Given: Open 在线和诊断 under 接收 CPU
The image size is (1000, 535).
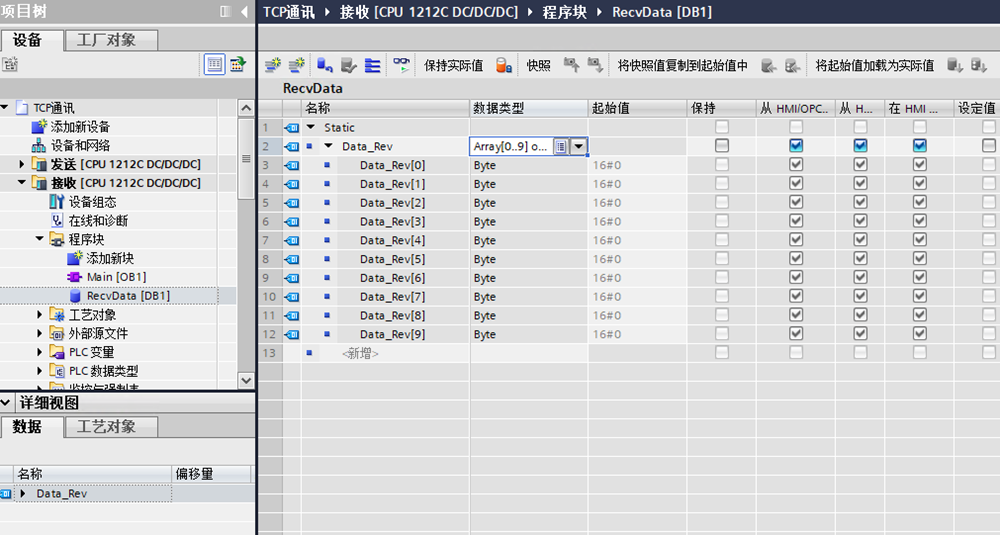Looking at the screenshot, I should [97, 220].
